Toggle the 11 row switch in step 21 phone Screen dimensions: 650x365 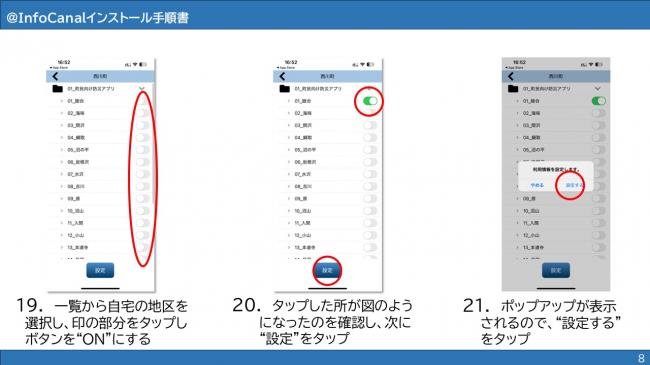[x=599, y=223]
